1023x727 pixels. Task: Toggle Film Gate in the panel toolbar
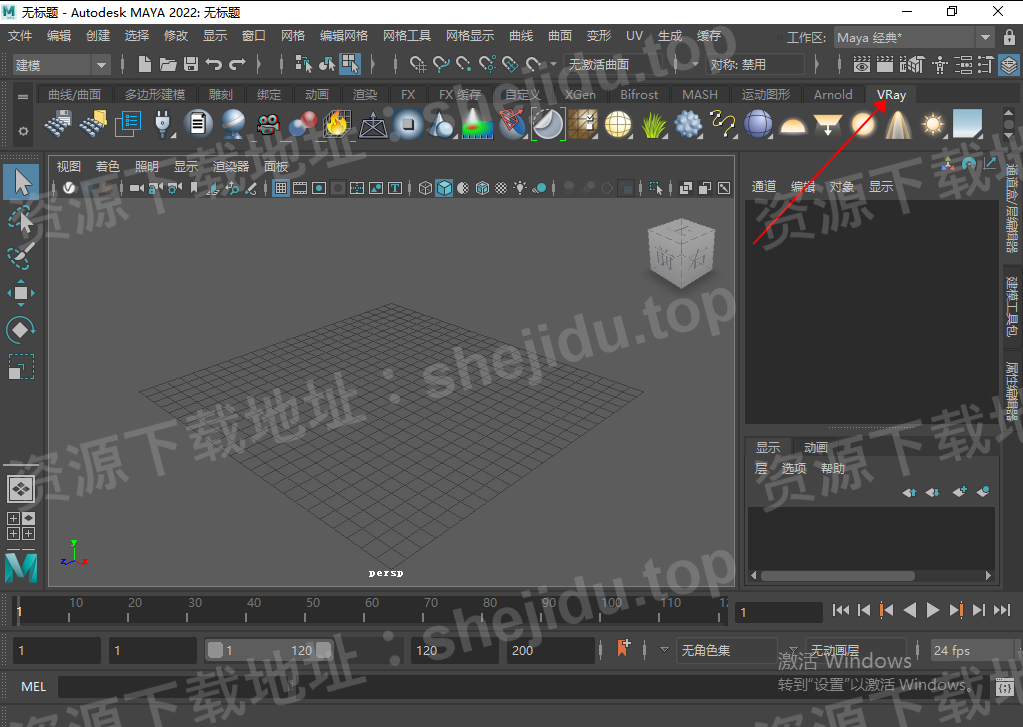click(x=300, y=188)
